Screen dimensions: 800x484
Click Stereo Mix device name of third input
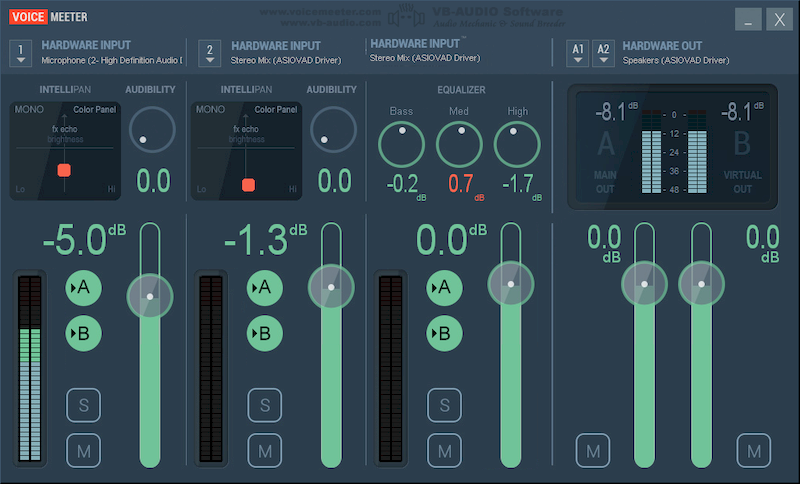click(x=425, y=58)
